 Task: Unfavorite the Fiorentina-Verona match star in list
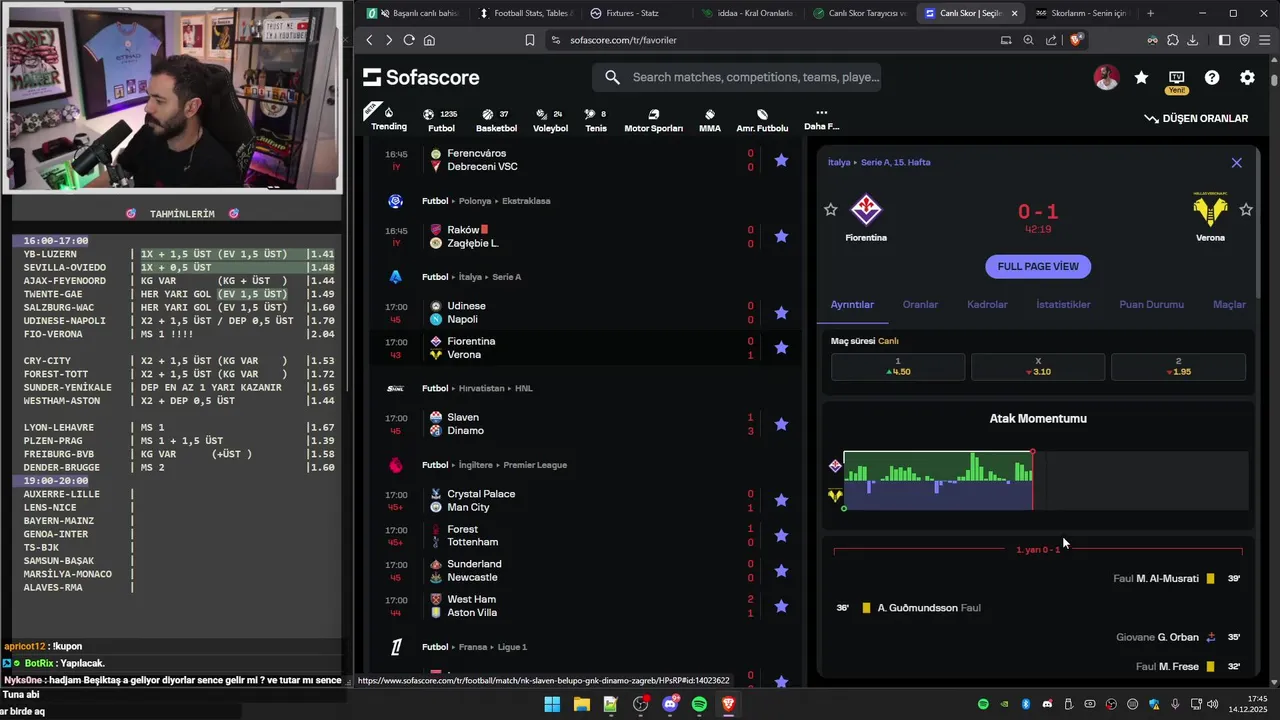point(781,348)
